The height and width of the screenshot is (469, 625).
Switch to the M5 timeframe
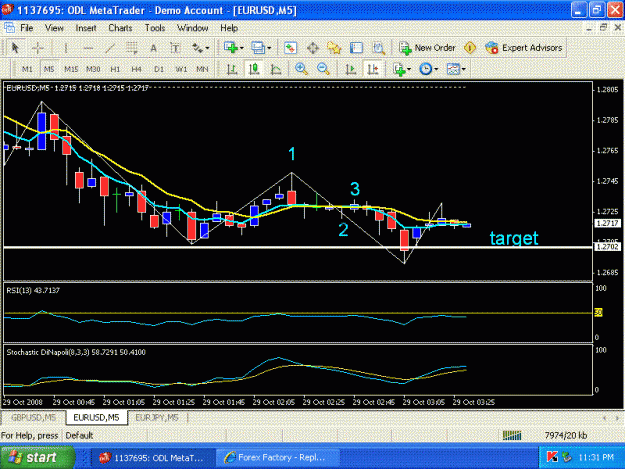pos(49,69)
